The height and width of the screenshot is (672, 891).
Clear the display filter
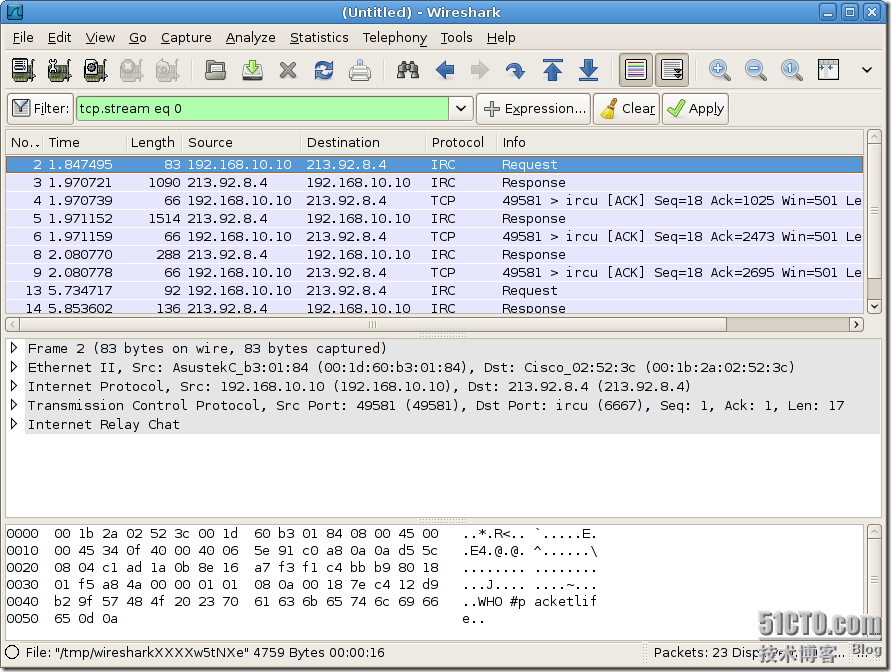click(x=627, y=108)
